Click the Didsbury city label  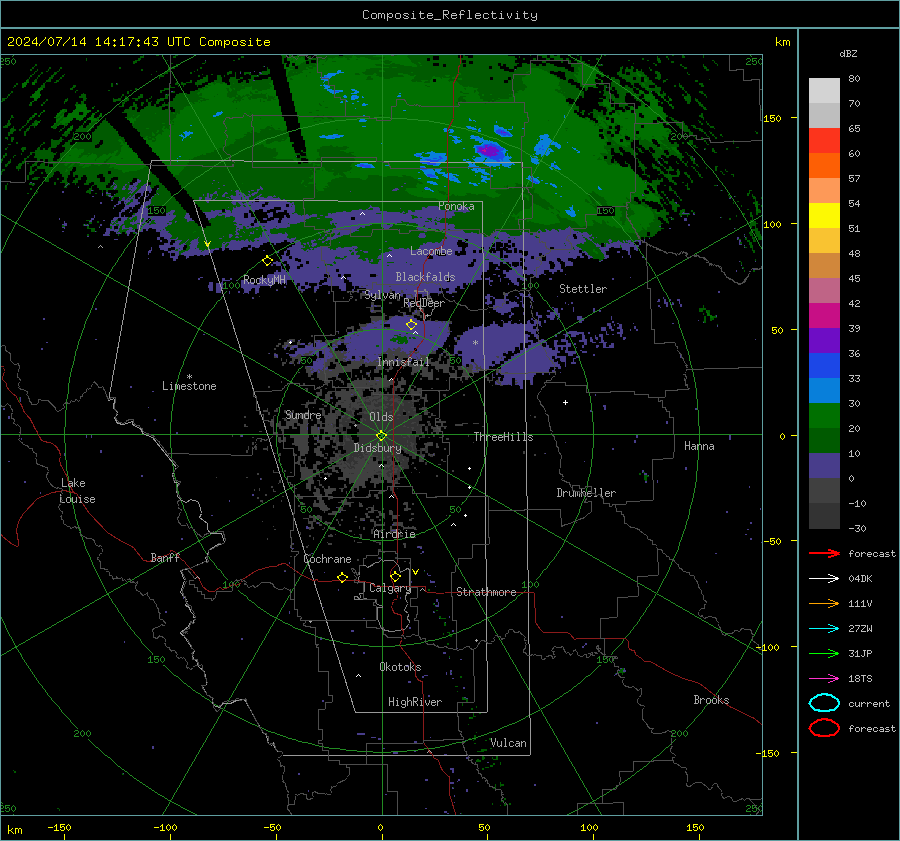[378, 448]
